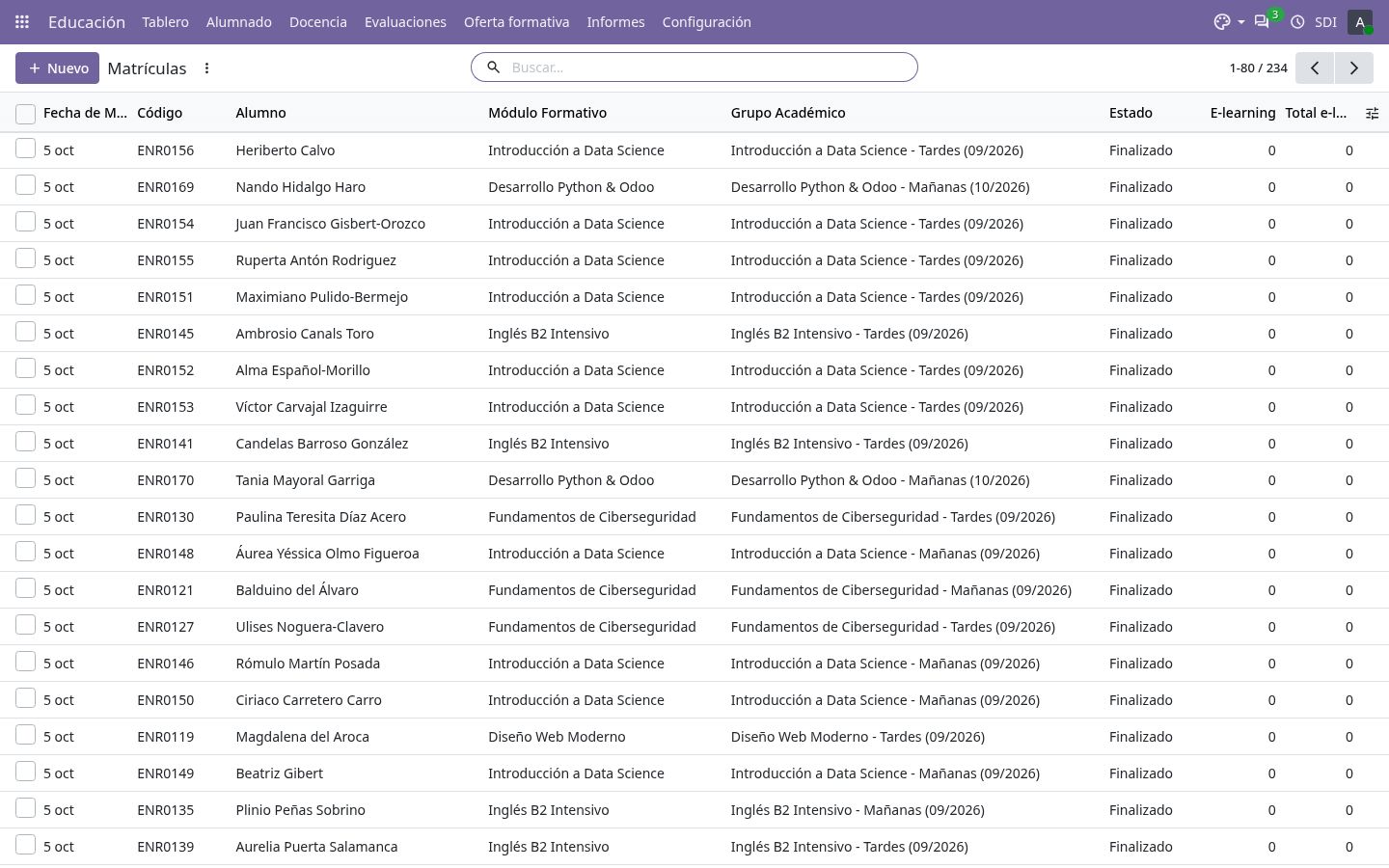Select checkbox for Heriberto Calvo row
The width and height of the screenshot is (1389, 868).
click(x=26, y=149)
